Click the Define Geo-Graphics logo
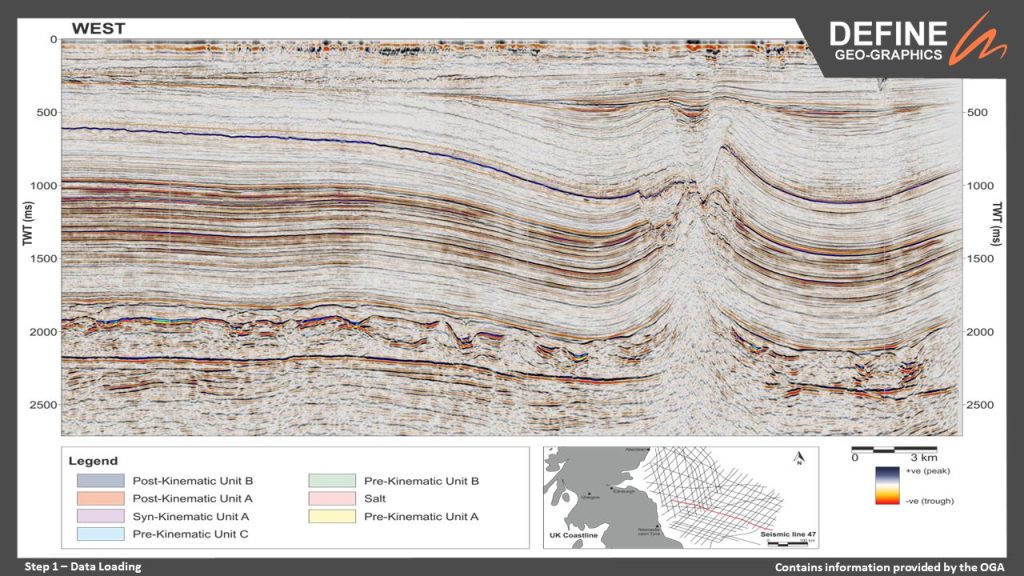 [888, 40]
